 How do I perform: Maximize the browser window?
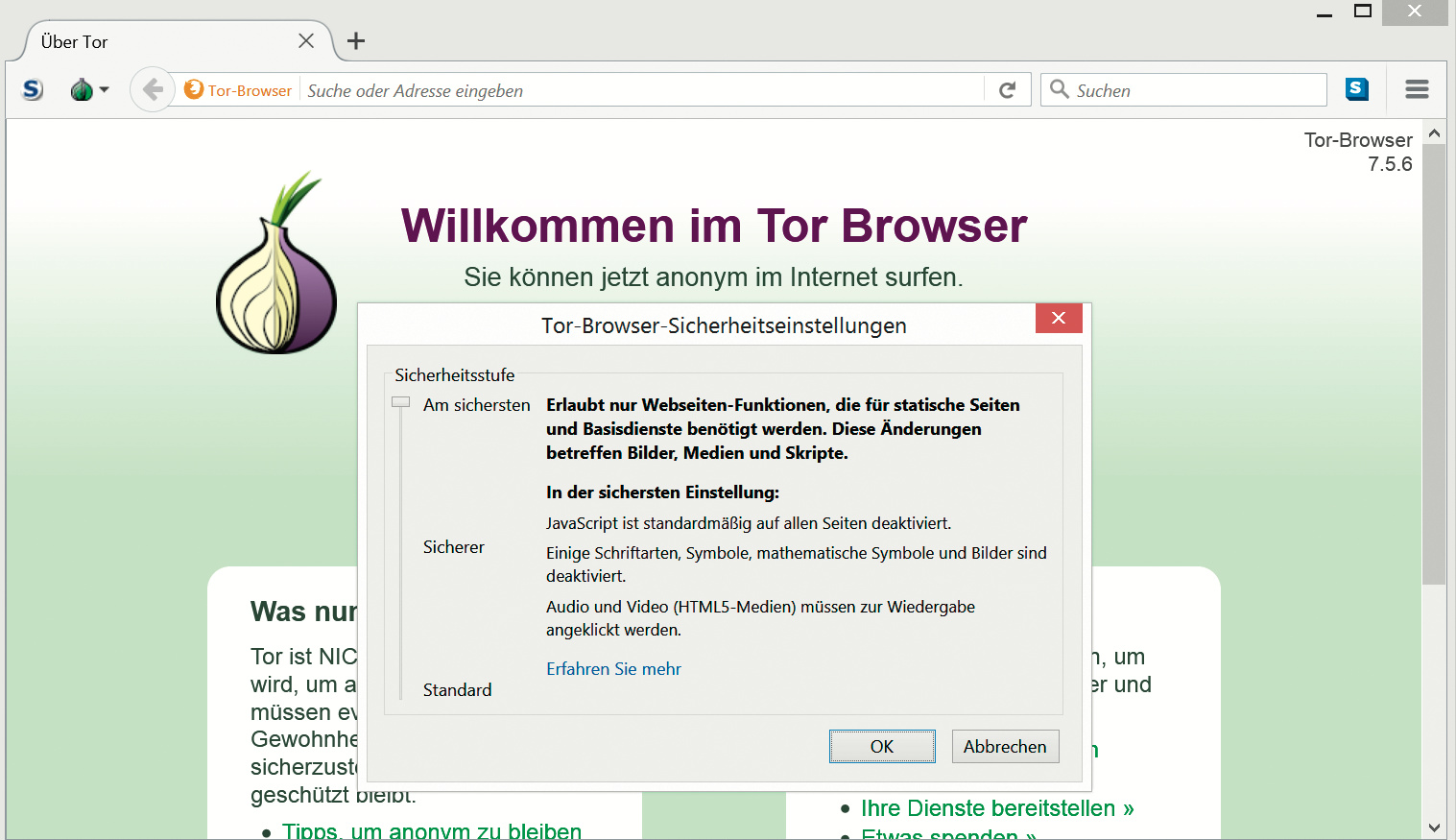1363,12
